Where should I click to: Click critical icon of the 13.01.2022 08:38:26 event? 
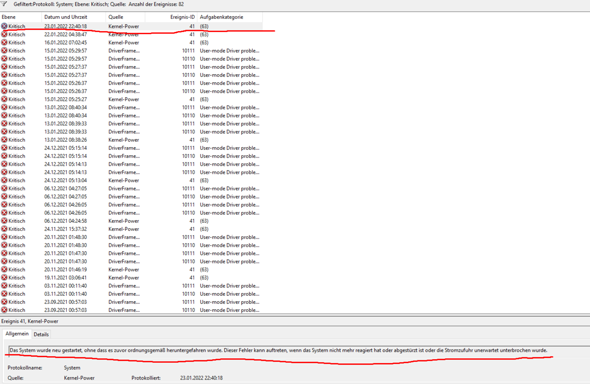point(4,140)
